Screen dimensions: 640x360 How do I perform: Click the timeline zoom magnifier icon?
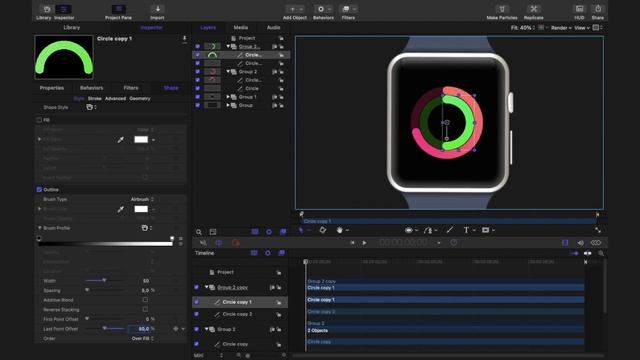pyautogui.click(x=601, y=253)
